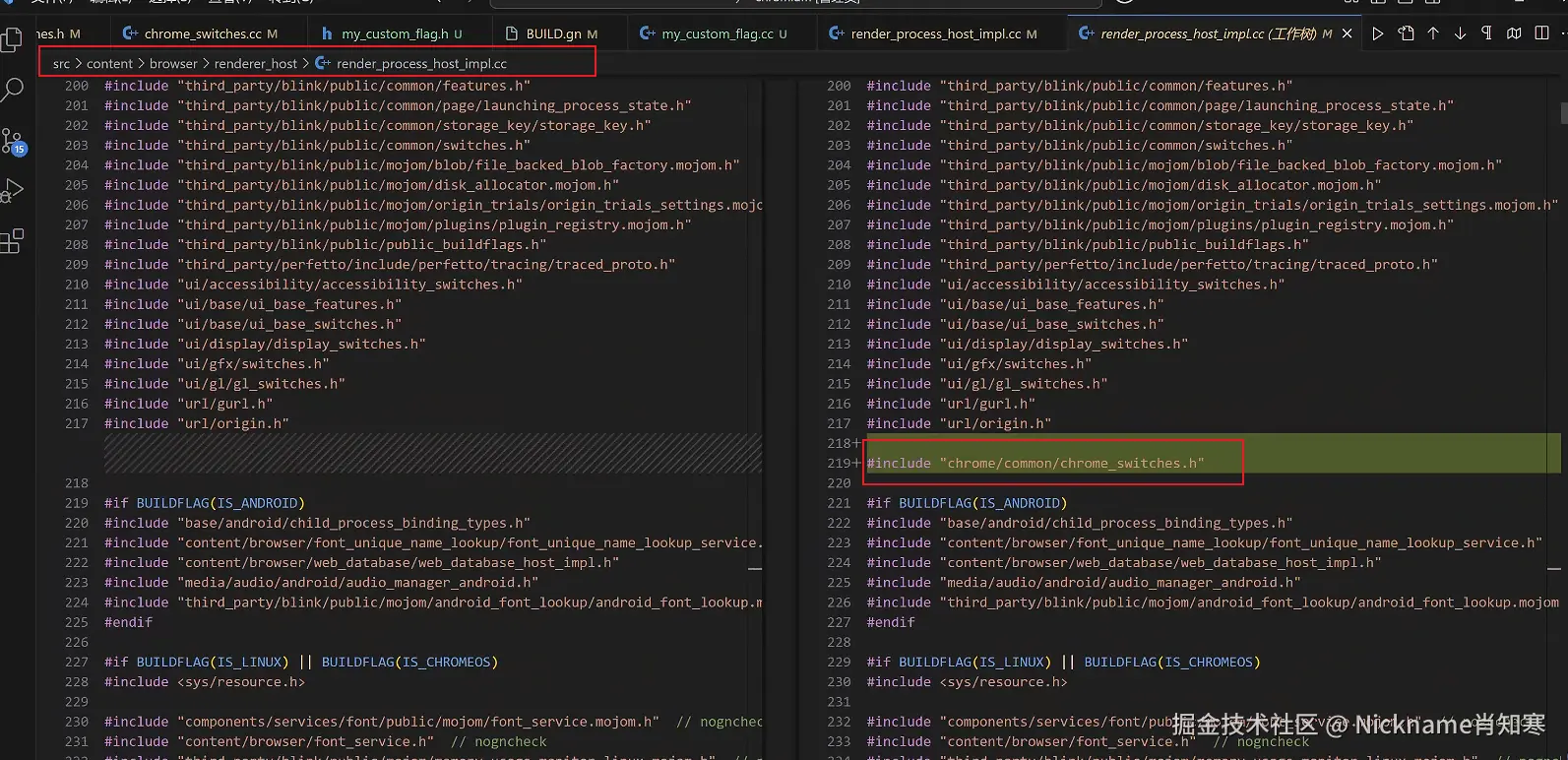Click 'ui/display/display_switches.h' include in left pane
This screenshot has height=760, width=1568.
(265, 344)
